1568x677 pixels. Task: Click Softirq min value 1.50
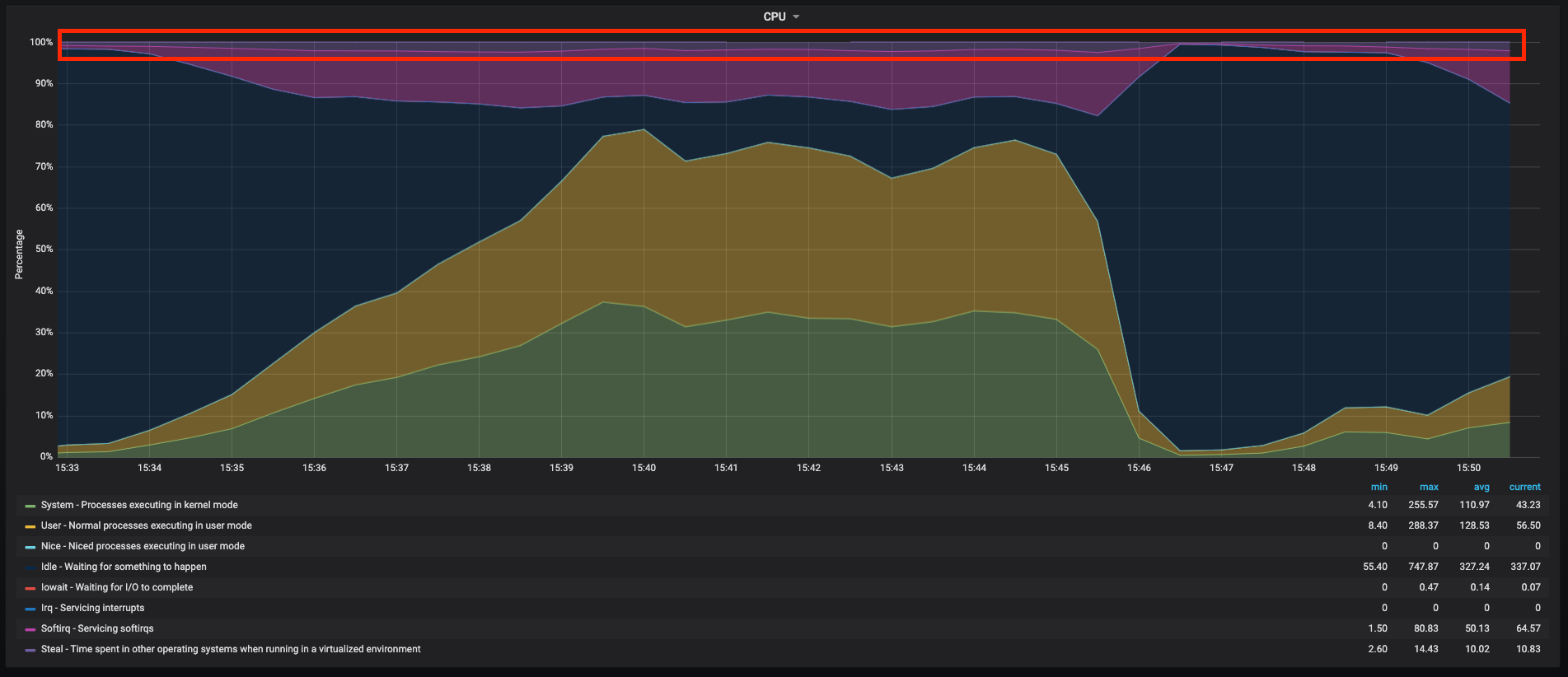click(1378, 628)
